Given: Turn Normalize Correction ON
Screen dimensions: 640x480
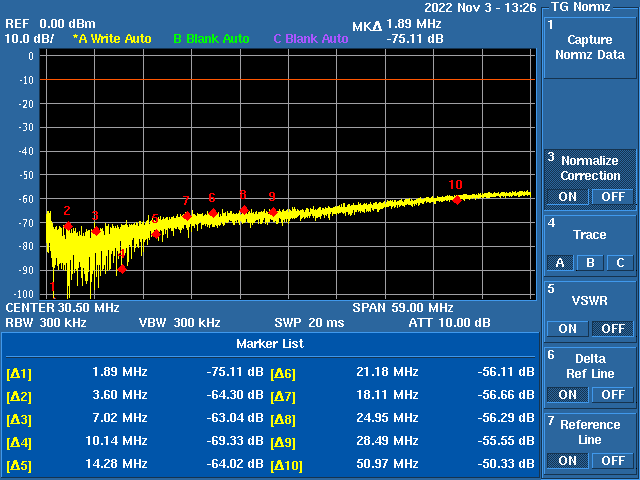Looking at the screenshot, I should (x=567, y=196).
